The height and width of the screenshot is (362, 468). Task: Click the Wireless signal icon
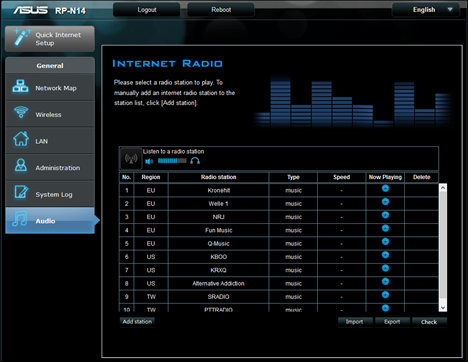(x=21, y=112)
